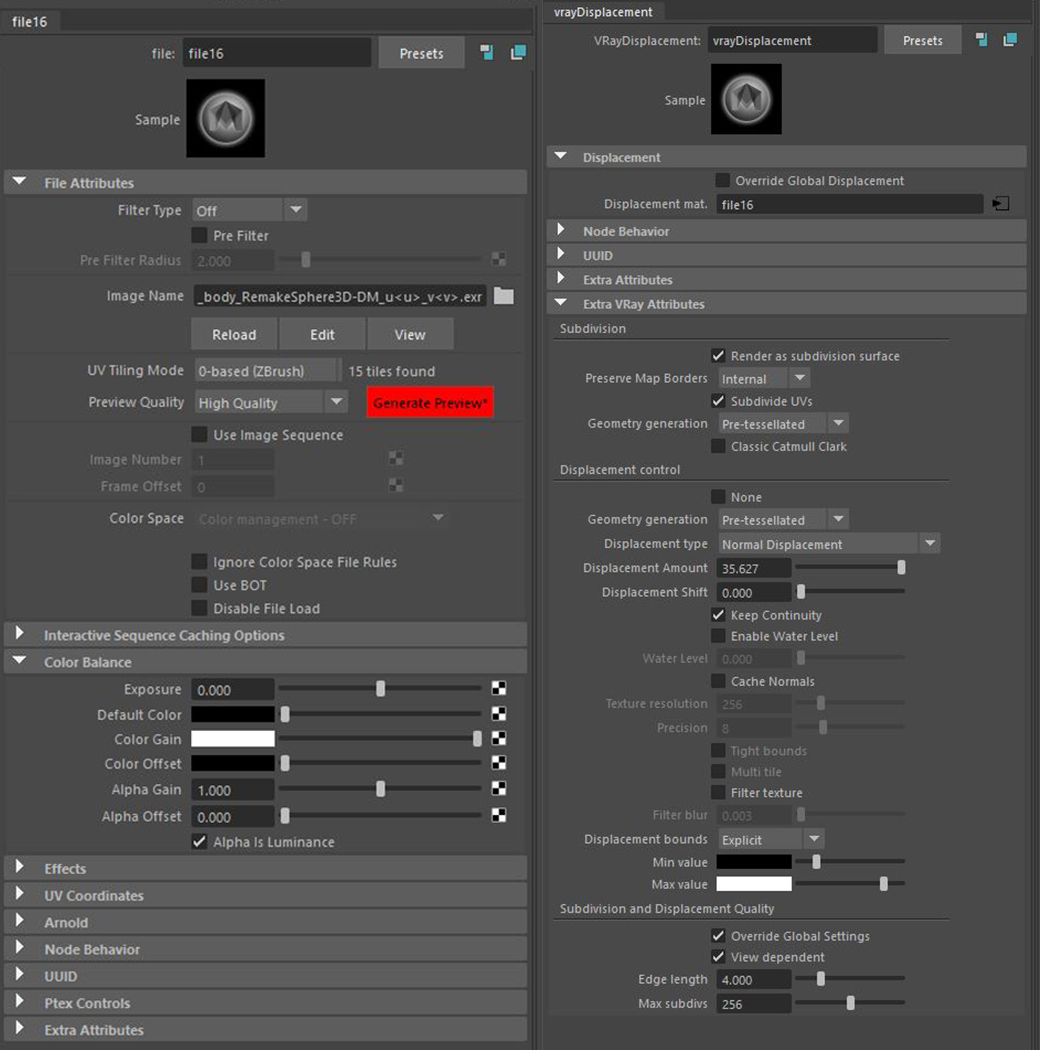The height and width of the screenshot is (1050, 1040).
Task: Click the map checker icon for Color Gain
Action: [499, 739]
